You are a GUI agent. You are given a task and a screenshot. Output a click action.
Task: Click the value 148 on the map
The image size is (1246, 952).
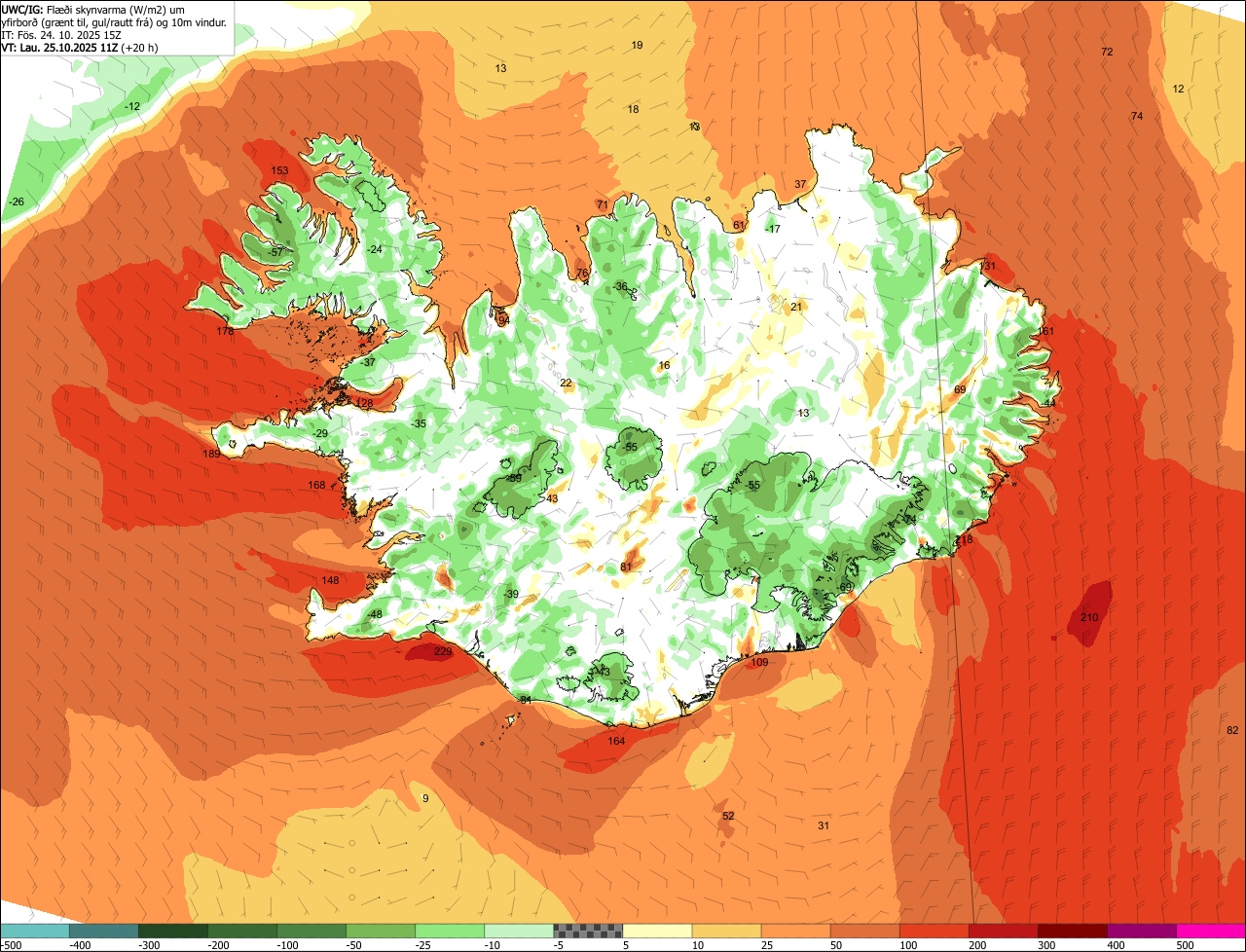(330, 580)
